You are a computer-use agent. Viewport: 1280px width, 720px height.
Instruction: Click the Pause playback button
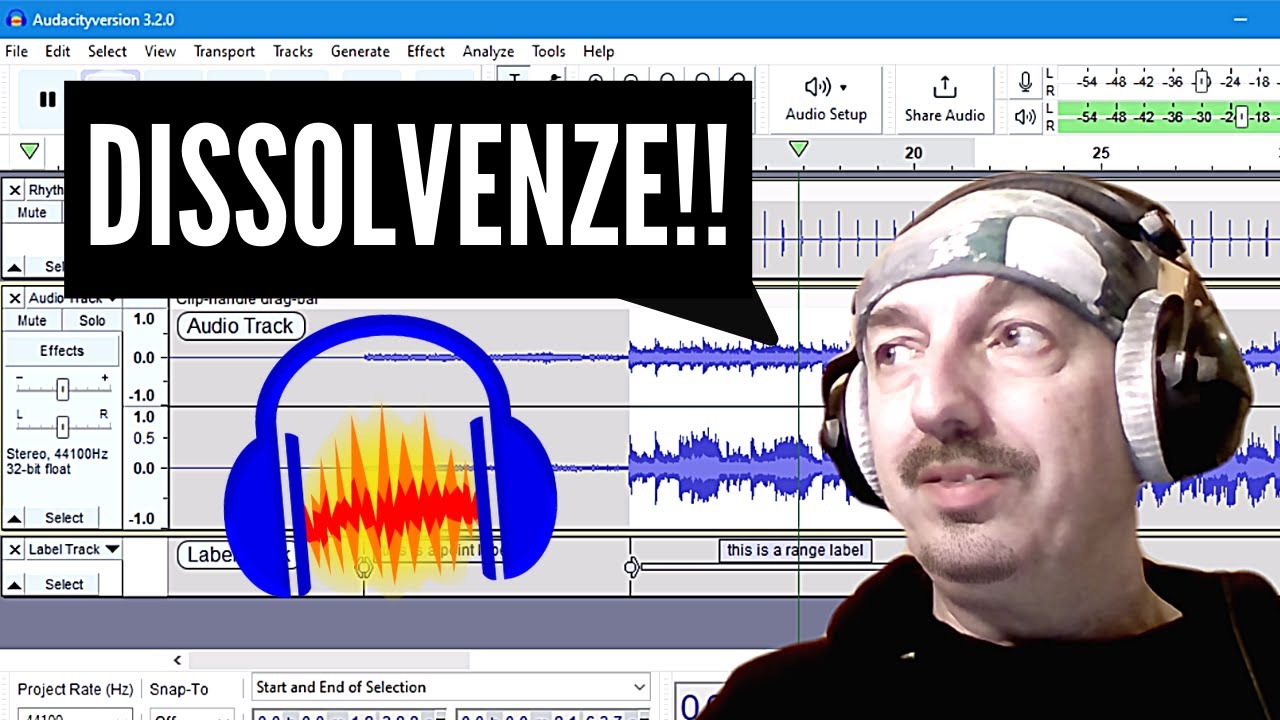click(x=47, y=99)
